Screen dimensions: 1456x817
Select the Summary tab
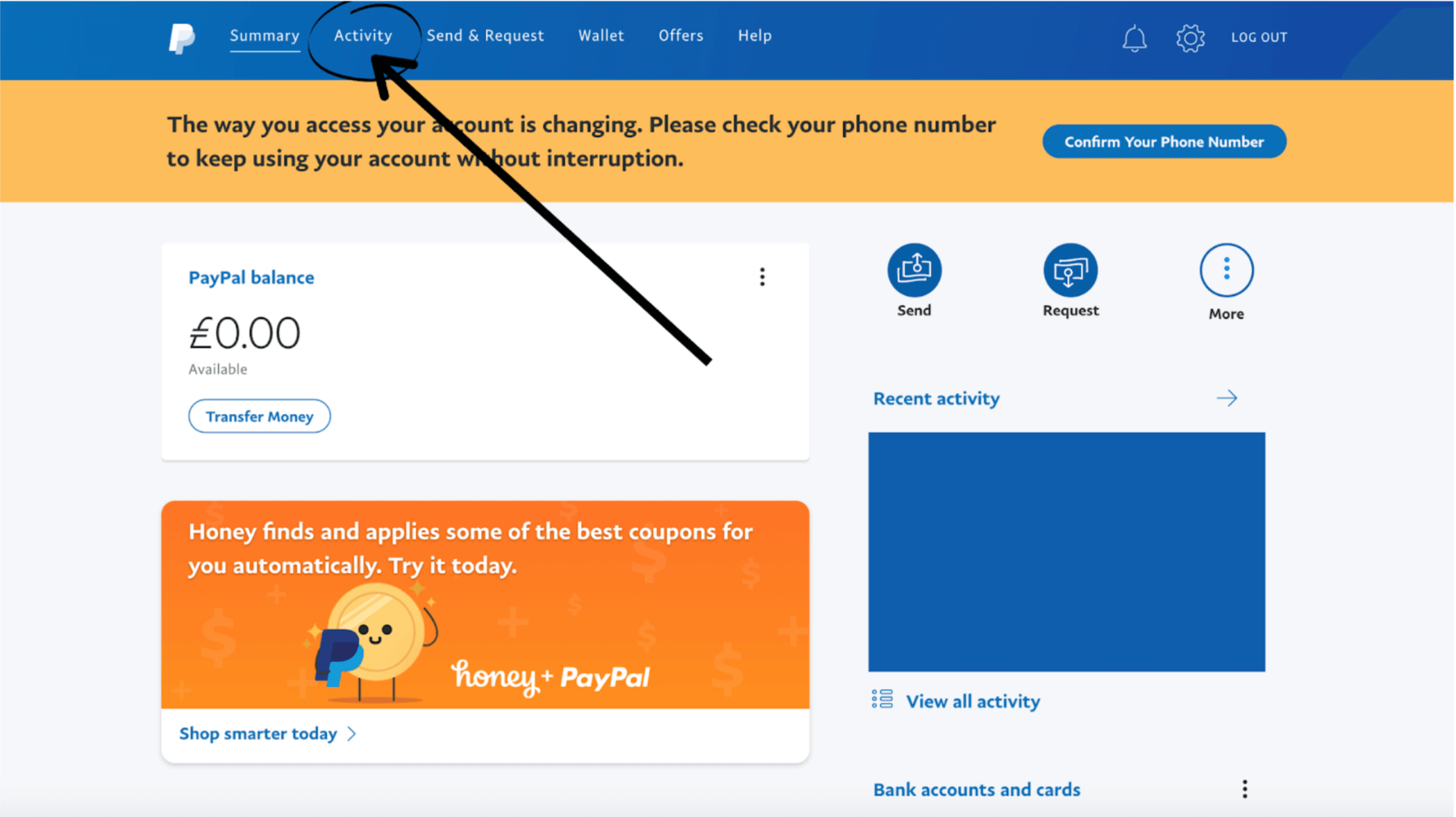[263, 35]
